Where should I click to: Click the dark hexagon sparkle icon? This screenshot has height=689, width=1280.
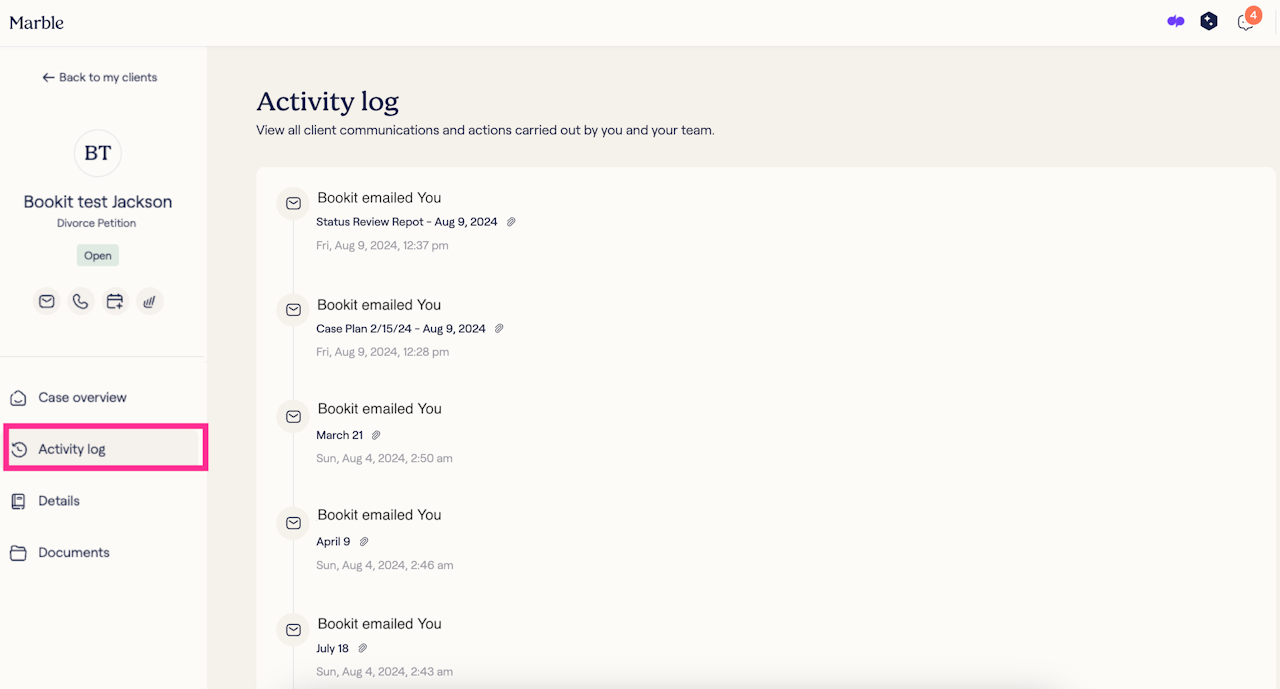[x=1209, y=21]
